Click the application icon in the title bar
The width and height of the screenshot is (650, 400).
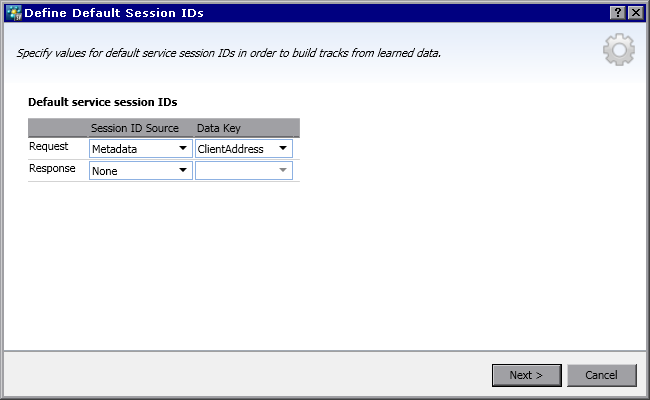click(x=13, y=11)
